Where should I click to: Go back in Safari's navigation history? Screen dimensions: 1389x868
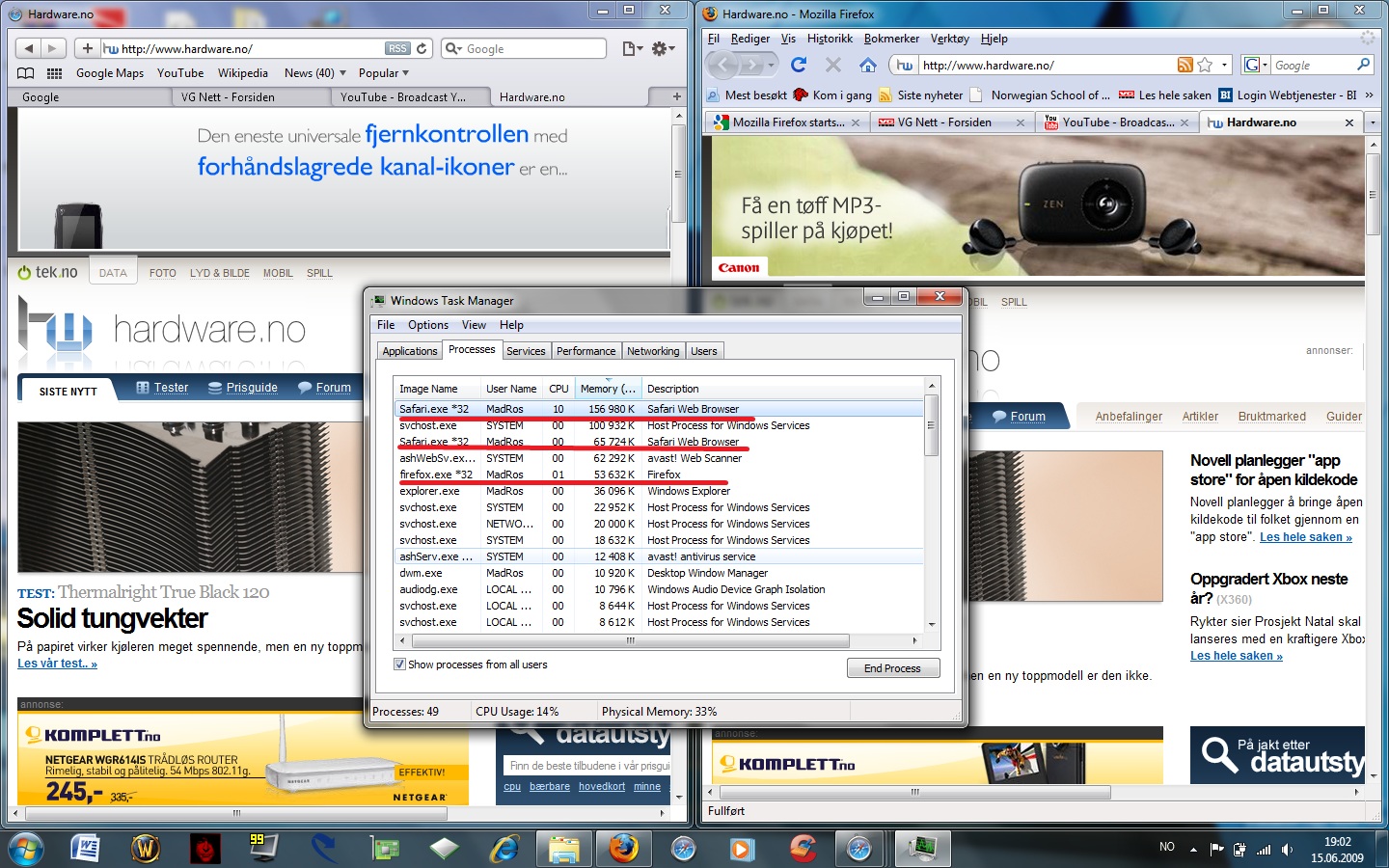click(x=29, y=48)
